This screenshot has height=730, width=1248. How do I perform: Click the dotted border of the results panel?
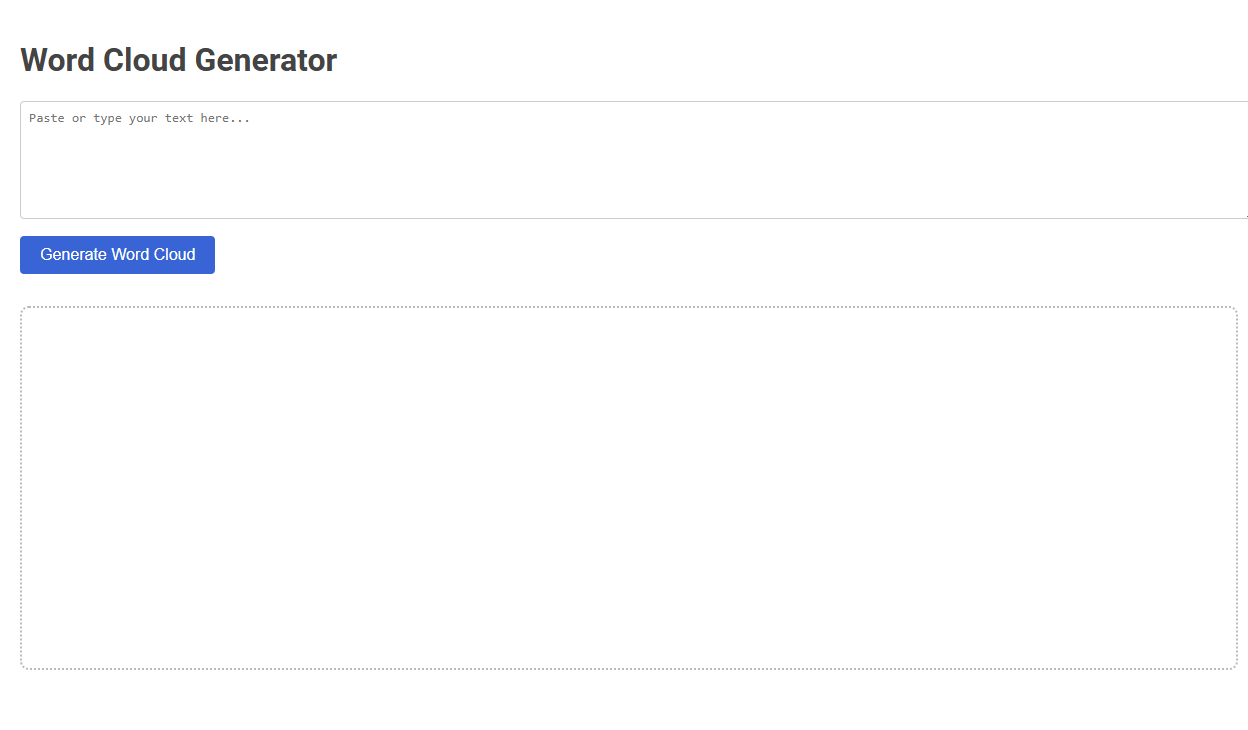628,307
